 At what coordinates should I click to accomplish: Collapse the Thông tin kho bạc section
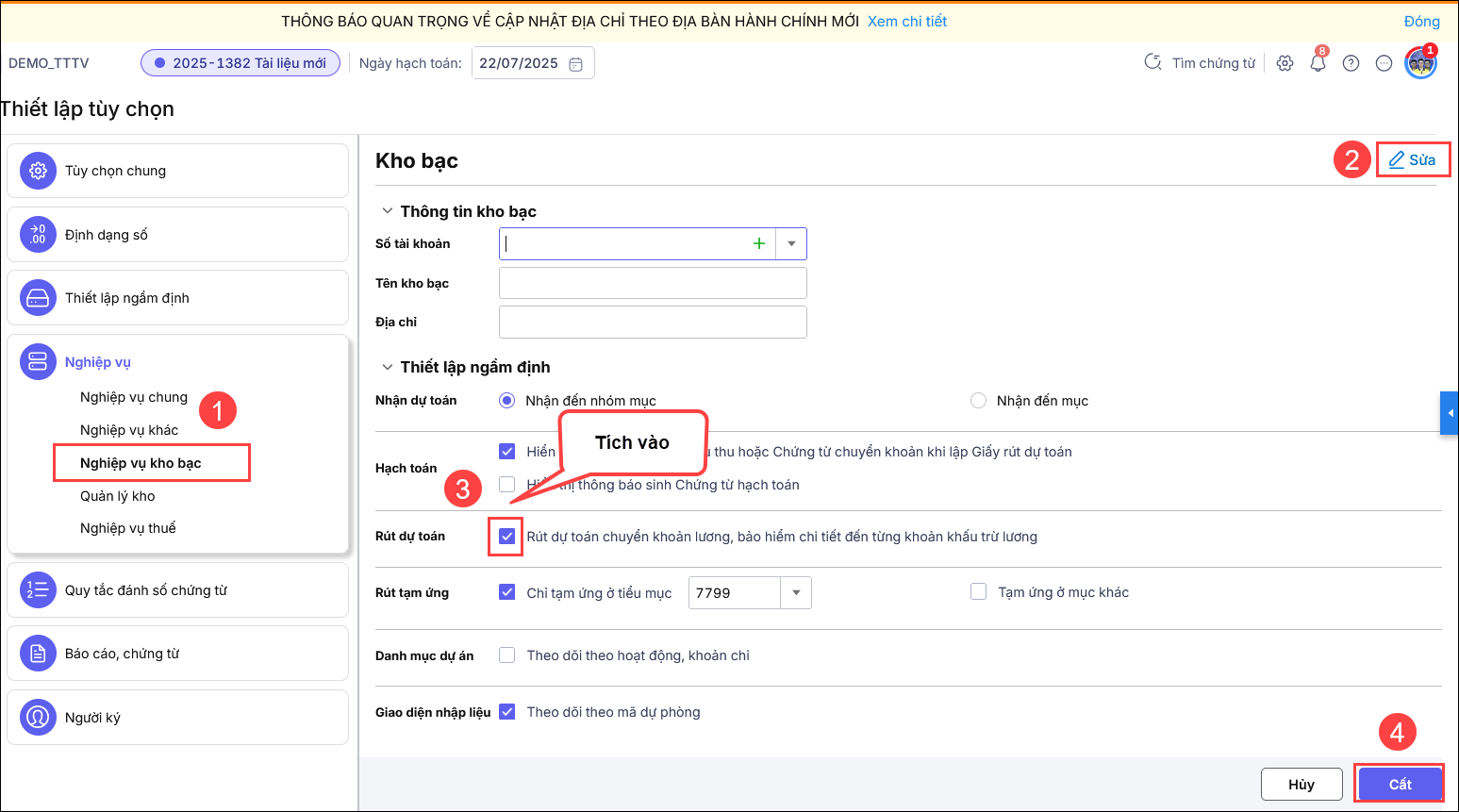387,211
